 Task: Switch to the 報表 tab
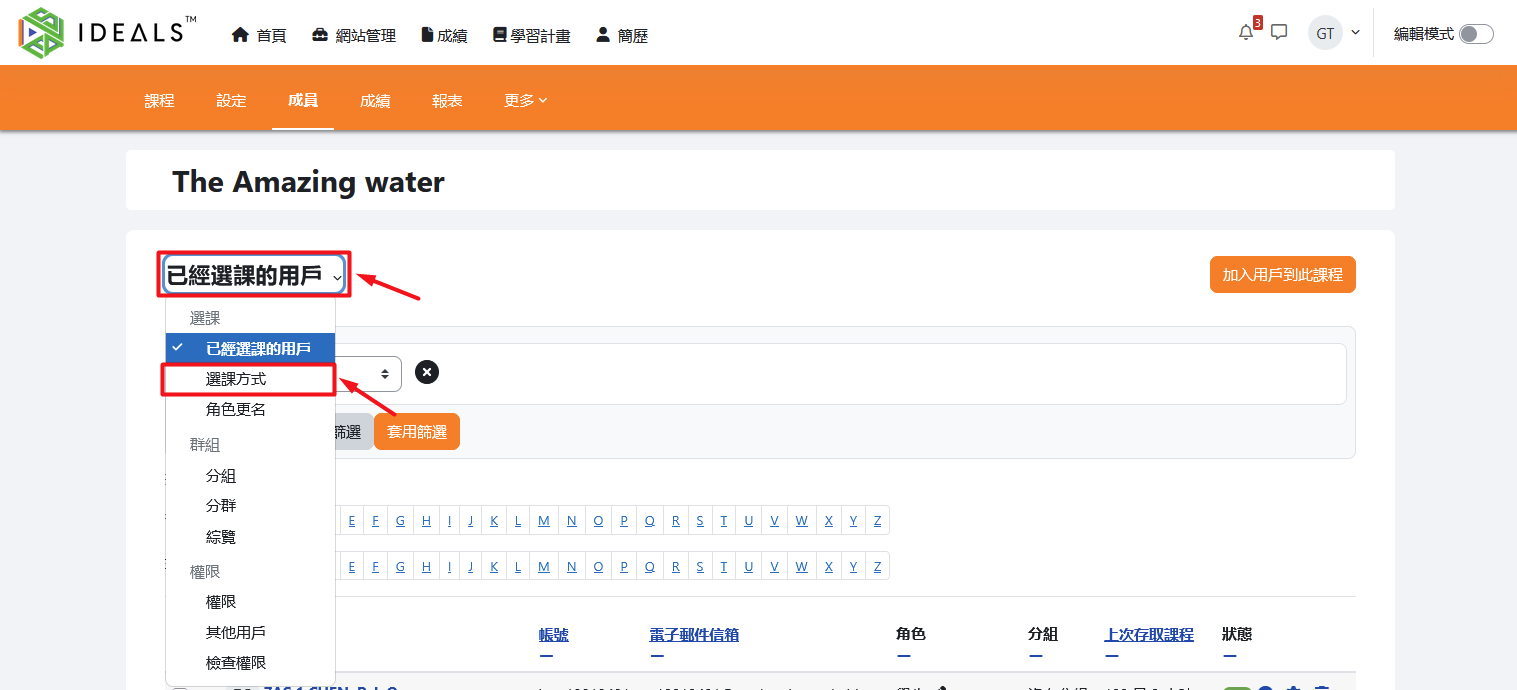[447, 100]
